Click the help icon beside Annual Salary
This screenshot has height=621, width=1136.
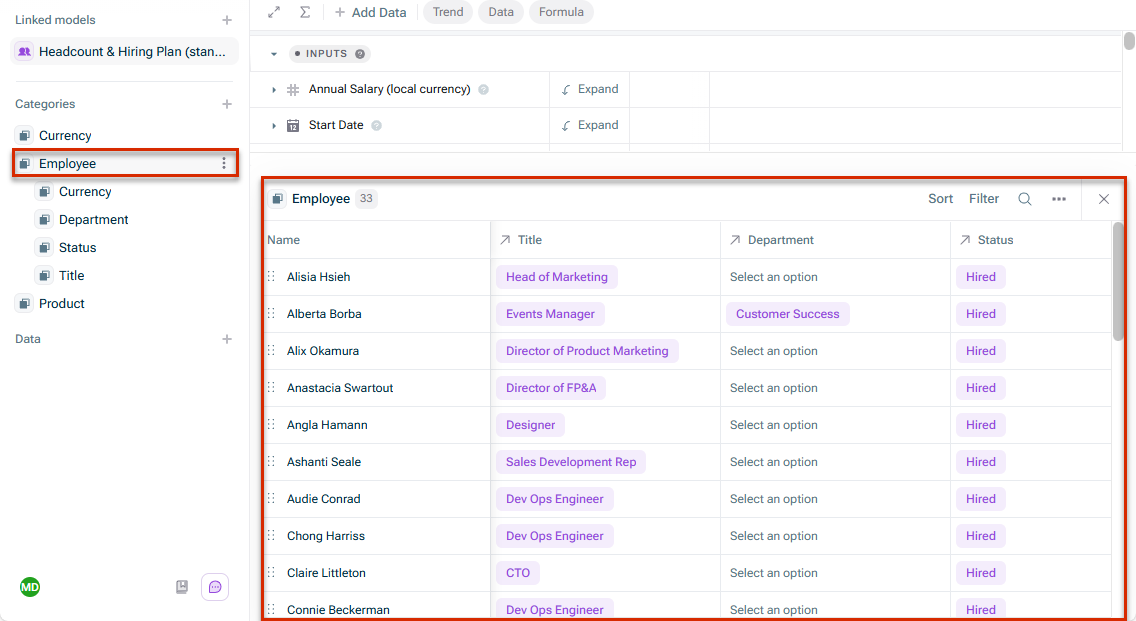483,89
